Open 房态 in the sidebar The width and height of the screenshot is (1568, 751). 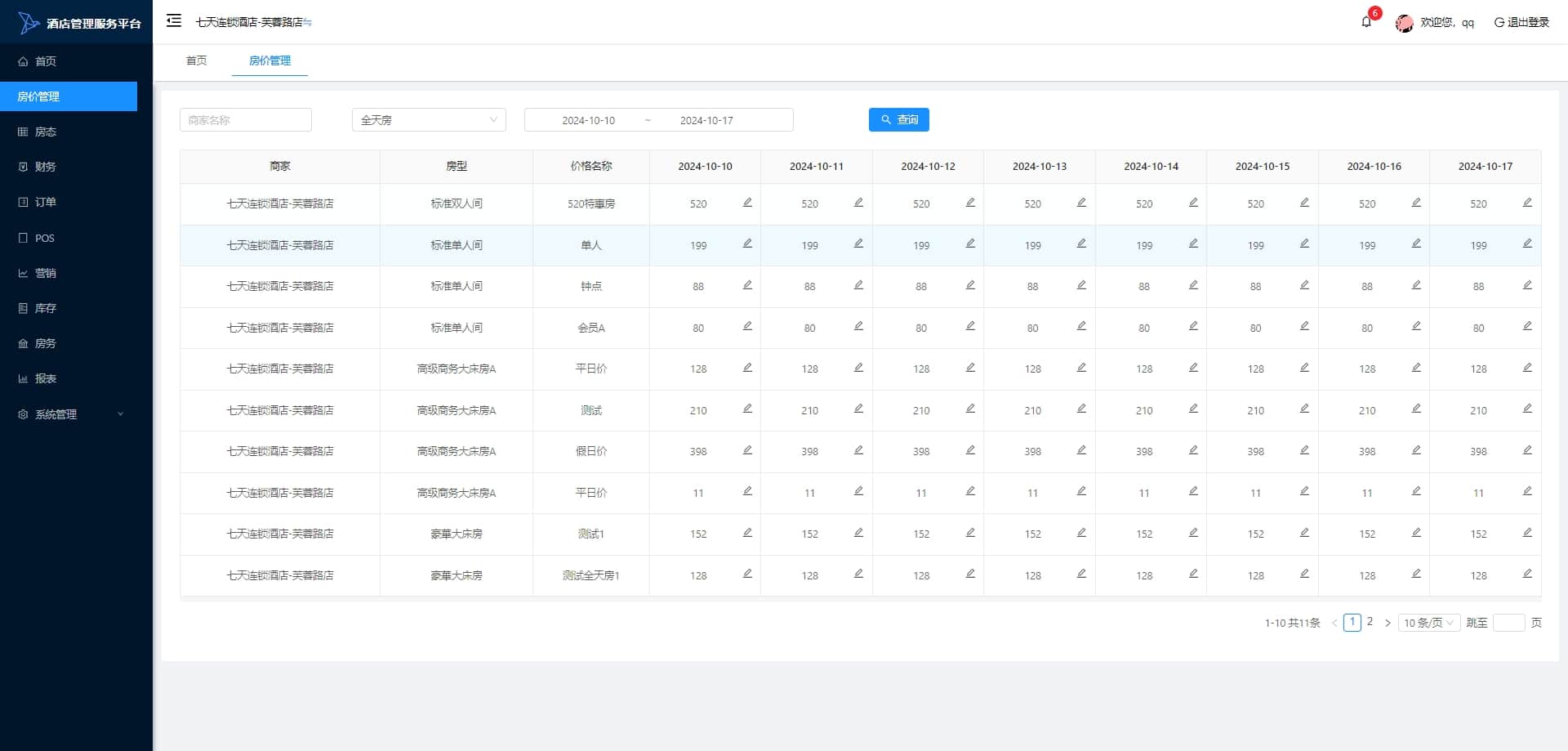(69, 132)
